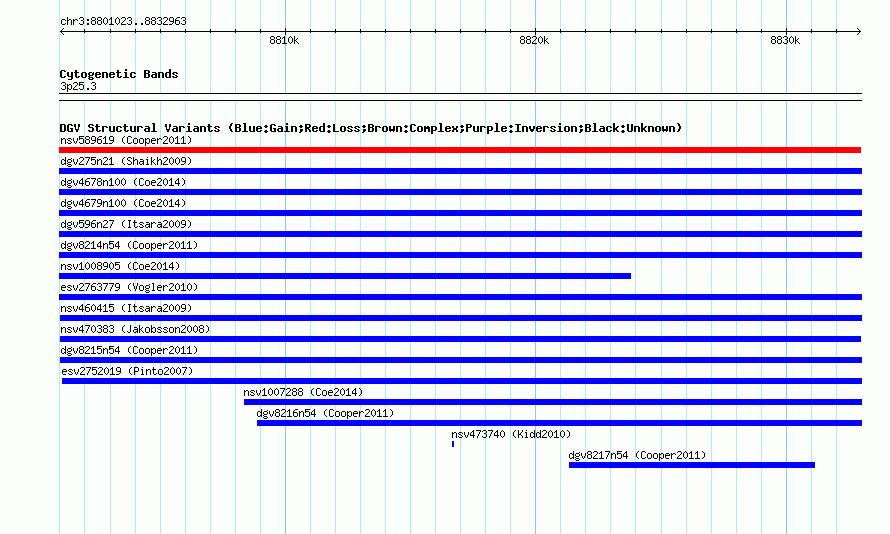
Task: Click the 8830k ruler position label
Action: click(785, 40)
